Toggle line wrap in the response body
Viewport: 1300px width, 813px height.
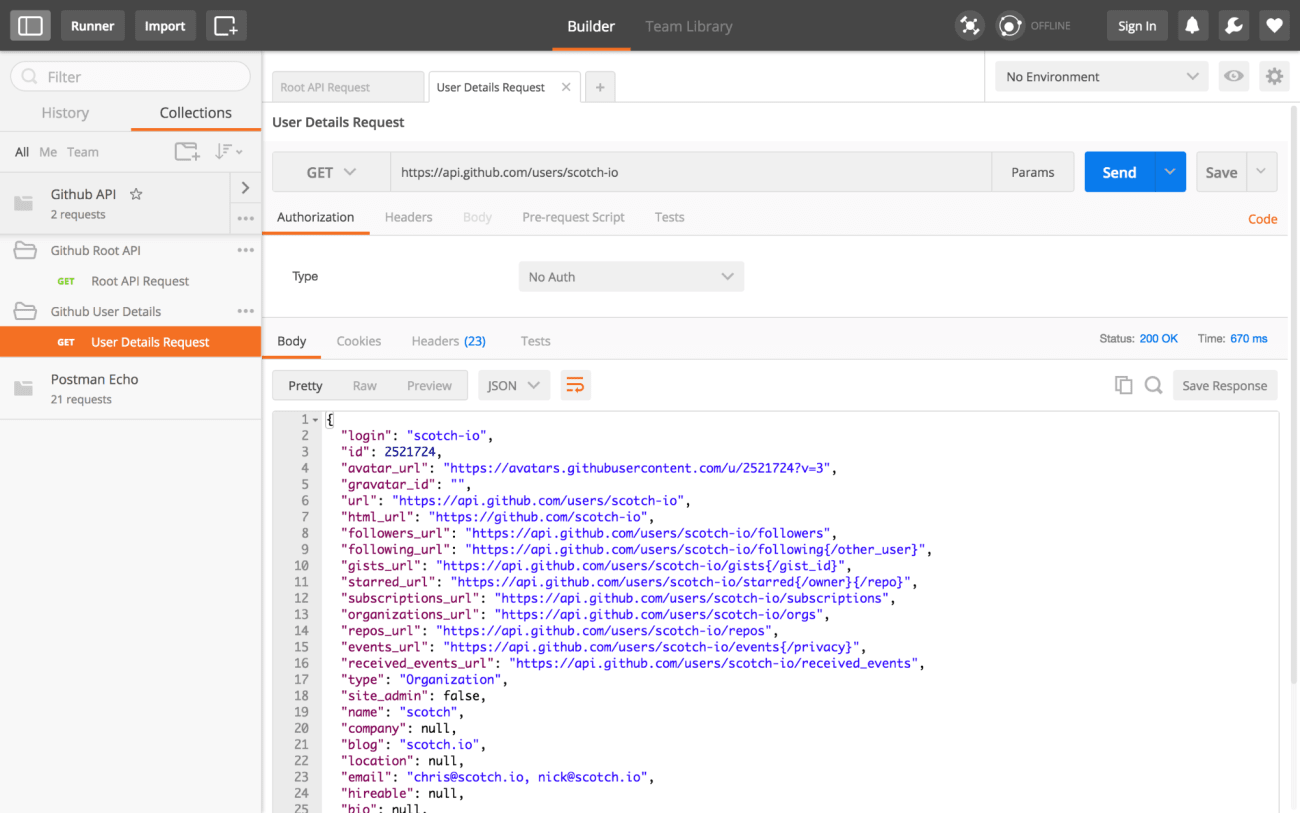[x=575, y=385]
